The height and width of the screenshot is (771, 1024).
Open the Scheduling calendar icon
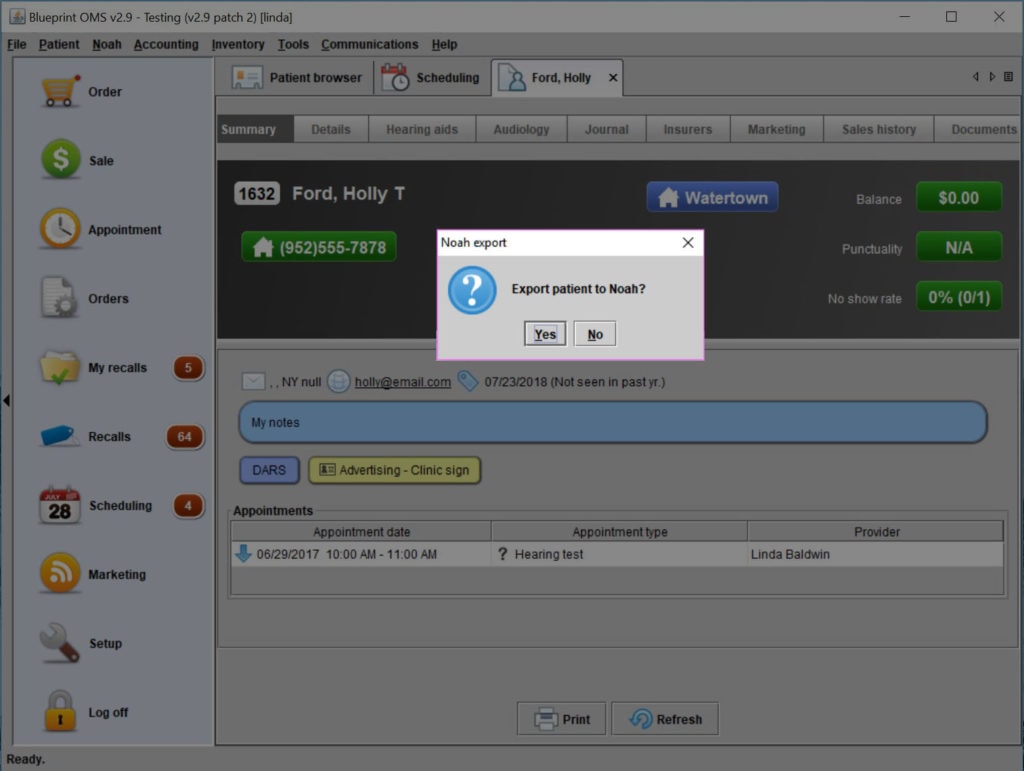coord(58,505)
